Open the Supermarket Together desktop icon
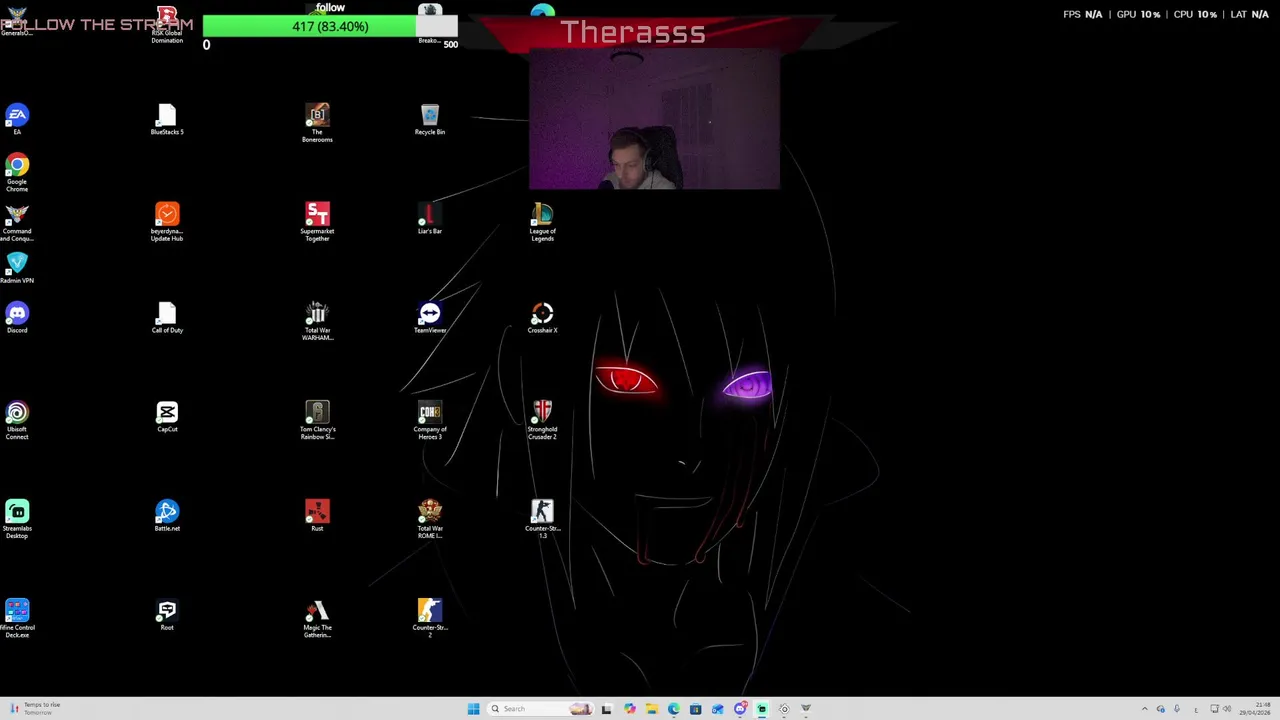 click(317, 222)
